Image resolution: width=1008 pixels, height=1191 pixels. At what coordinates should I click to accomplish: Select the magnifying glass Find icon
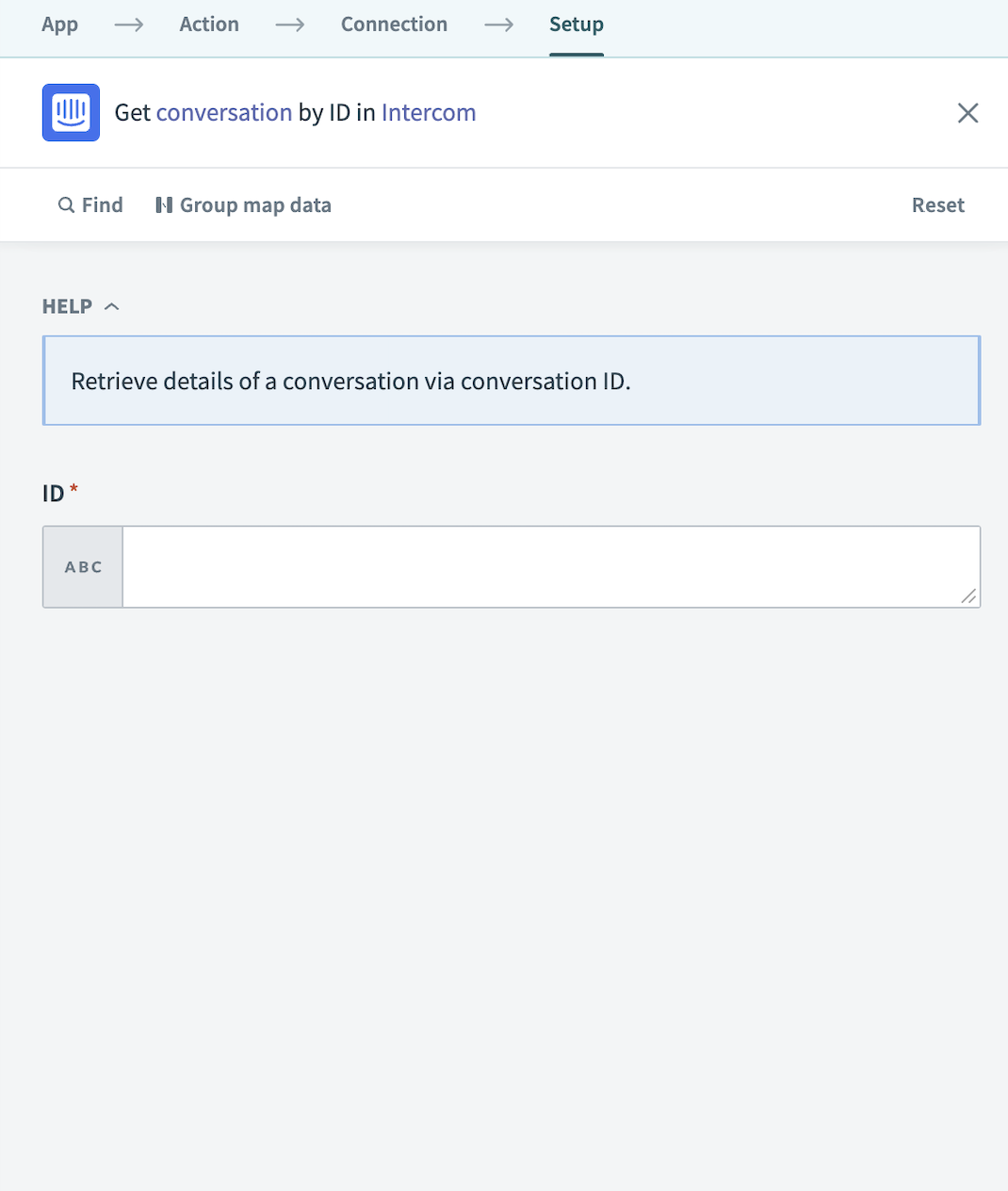pyautogui.click(x=66, y=204)
